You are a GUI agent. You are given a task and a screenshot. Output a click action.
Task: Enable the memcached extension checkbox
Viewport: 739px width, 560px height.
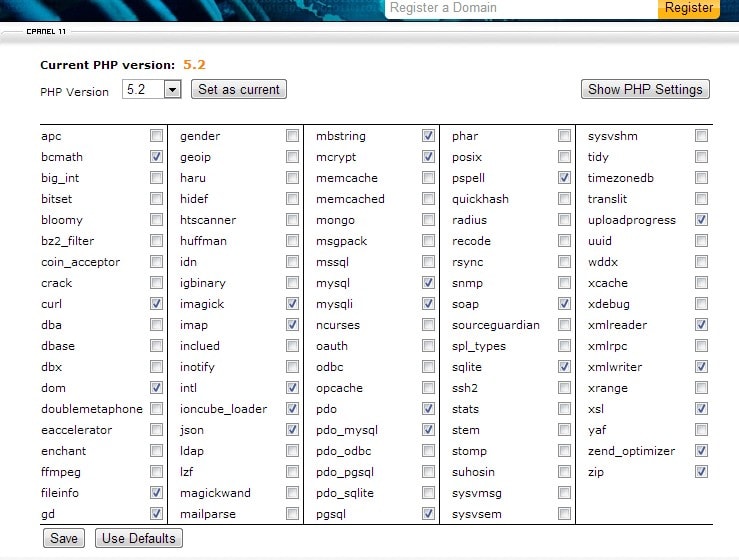coord(429,199)
